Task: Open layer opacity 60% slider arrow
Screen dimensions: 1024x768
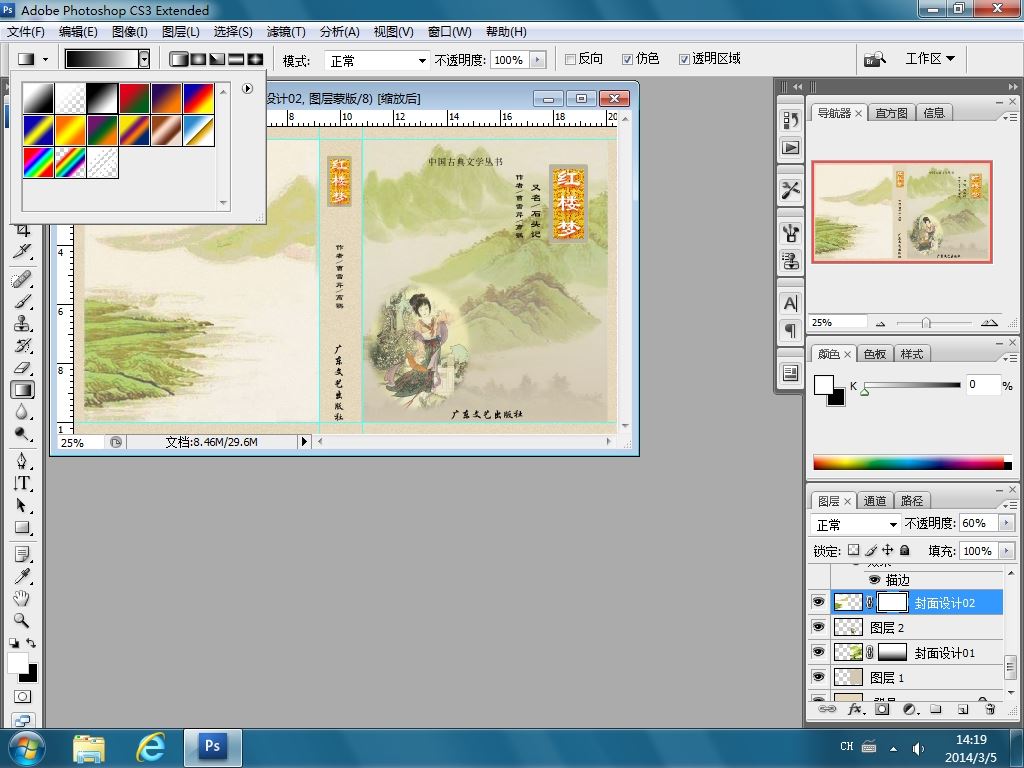Action: (1006, 523)
